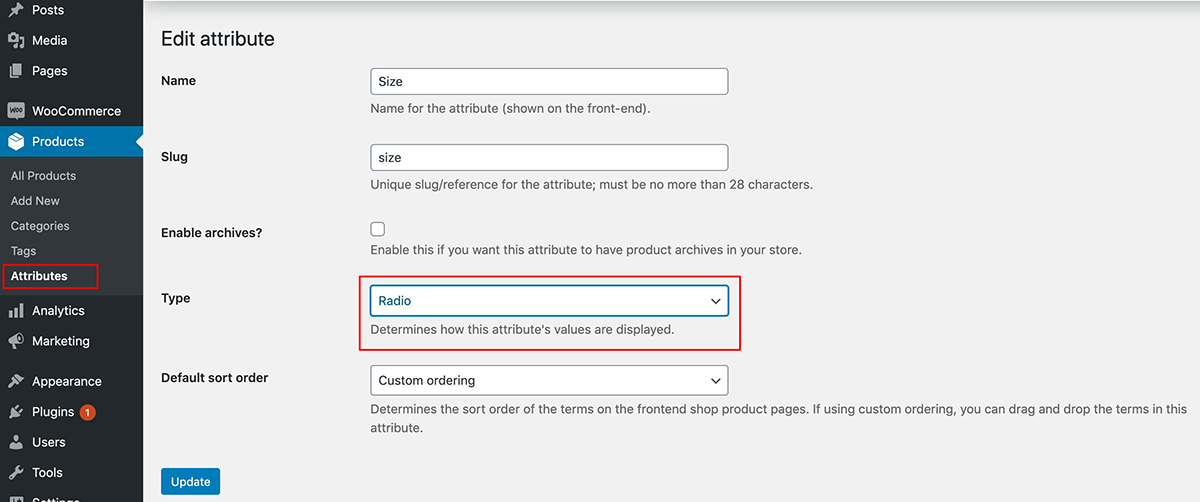This screenshot has width=1200, height=502.
Task: Click the Name input field
Action: 549,81
